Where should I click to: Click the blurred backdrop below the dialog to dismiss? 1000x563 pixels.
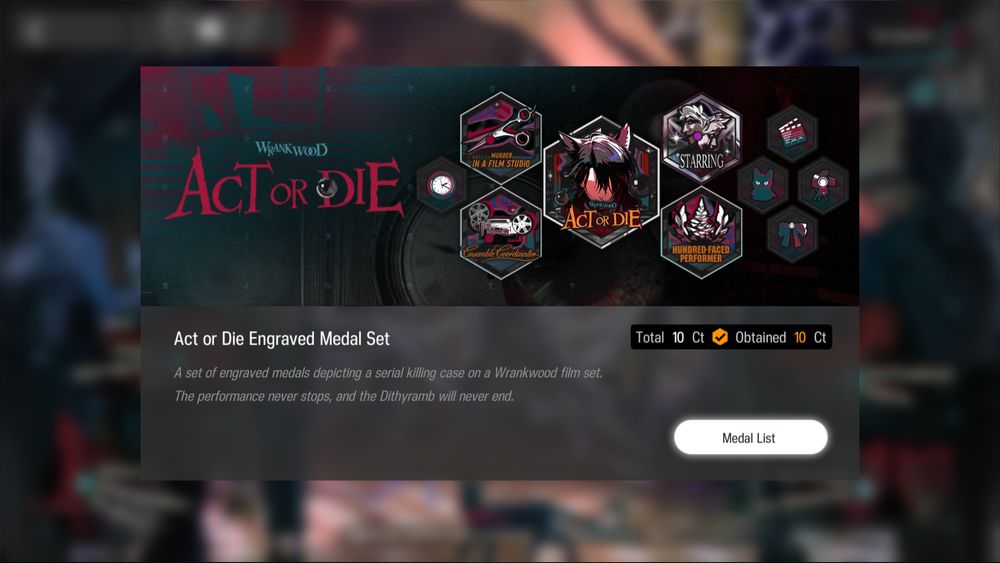coord(500,520)
